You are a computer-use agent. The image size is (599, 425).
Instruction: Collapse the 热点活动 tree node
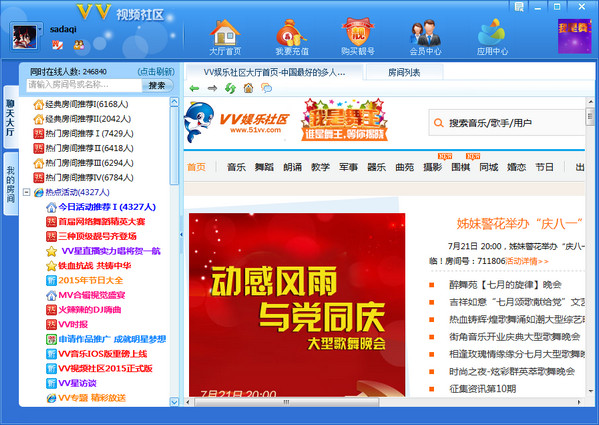click(x=26, y=192)
